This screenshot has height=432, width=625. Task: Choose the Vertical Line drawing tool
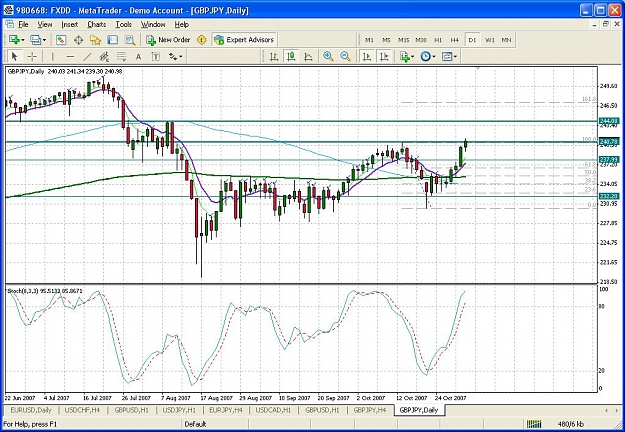(52, 57)
